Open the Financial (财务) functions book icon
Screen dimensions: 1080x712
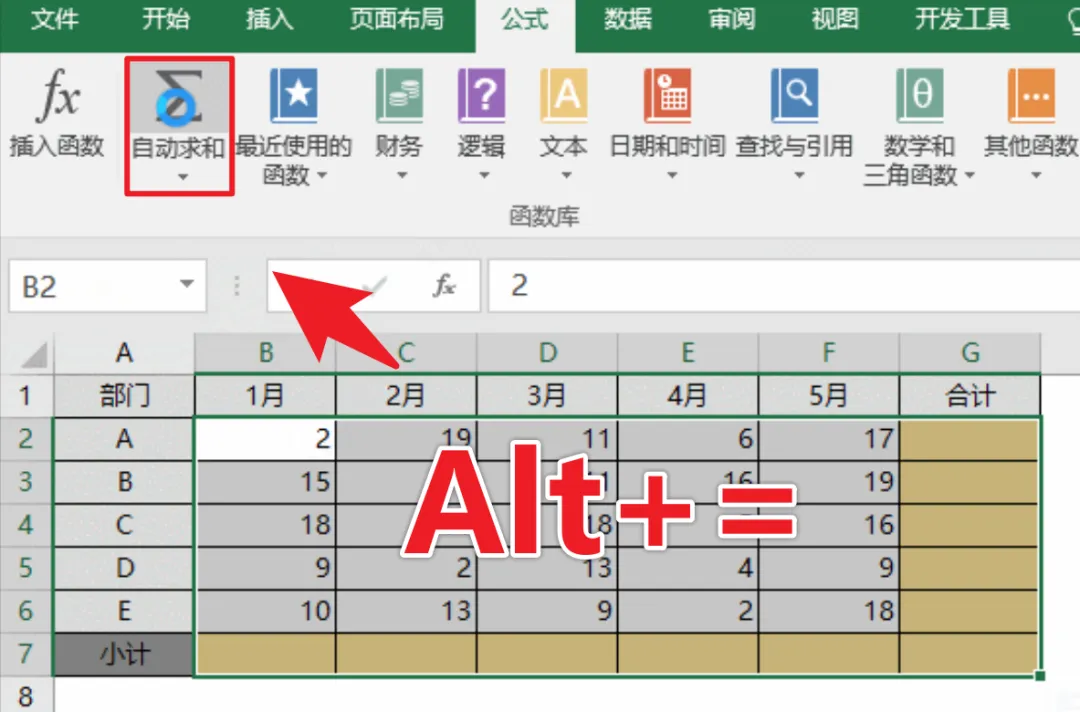click(x=399, y=96)
